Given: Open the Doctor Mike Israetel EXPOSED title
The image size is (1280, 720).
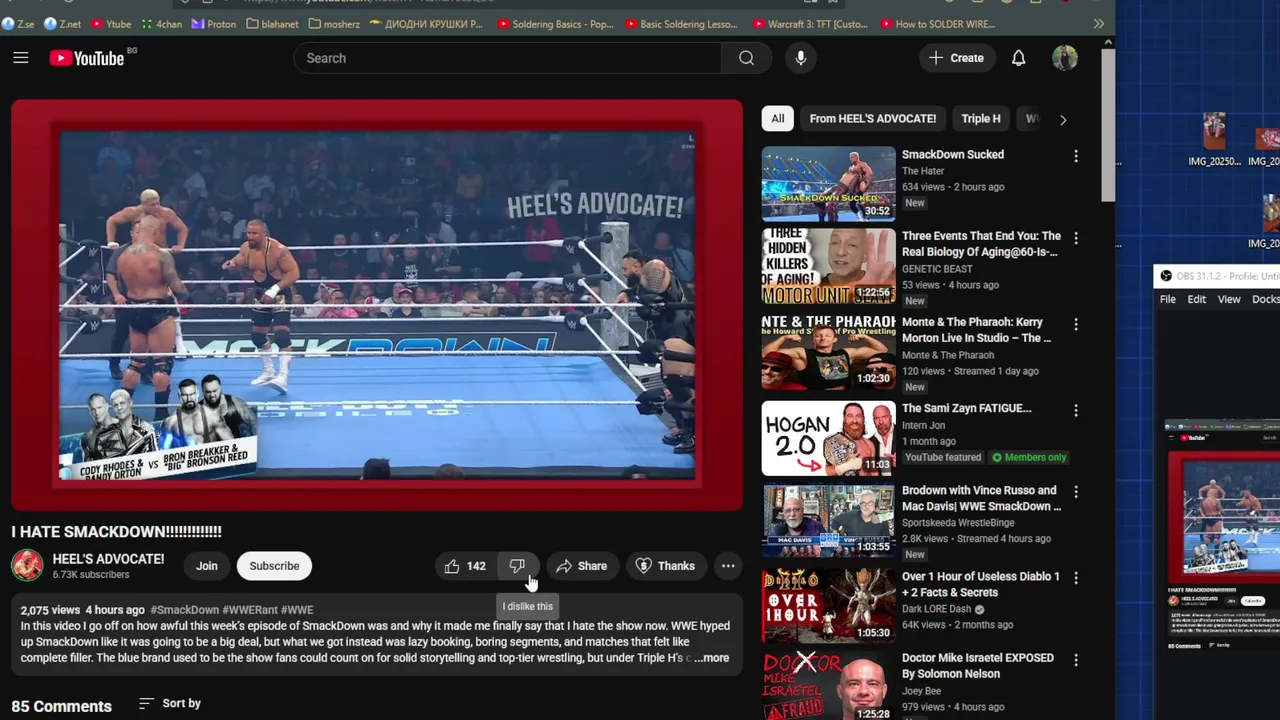Looking at the screenshot, I should tap(978, 666).
